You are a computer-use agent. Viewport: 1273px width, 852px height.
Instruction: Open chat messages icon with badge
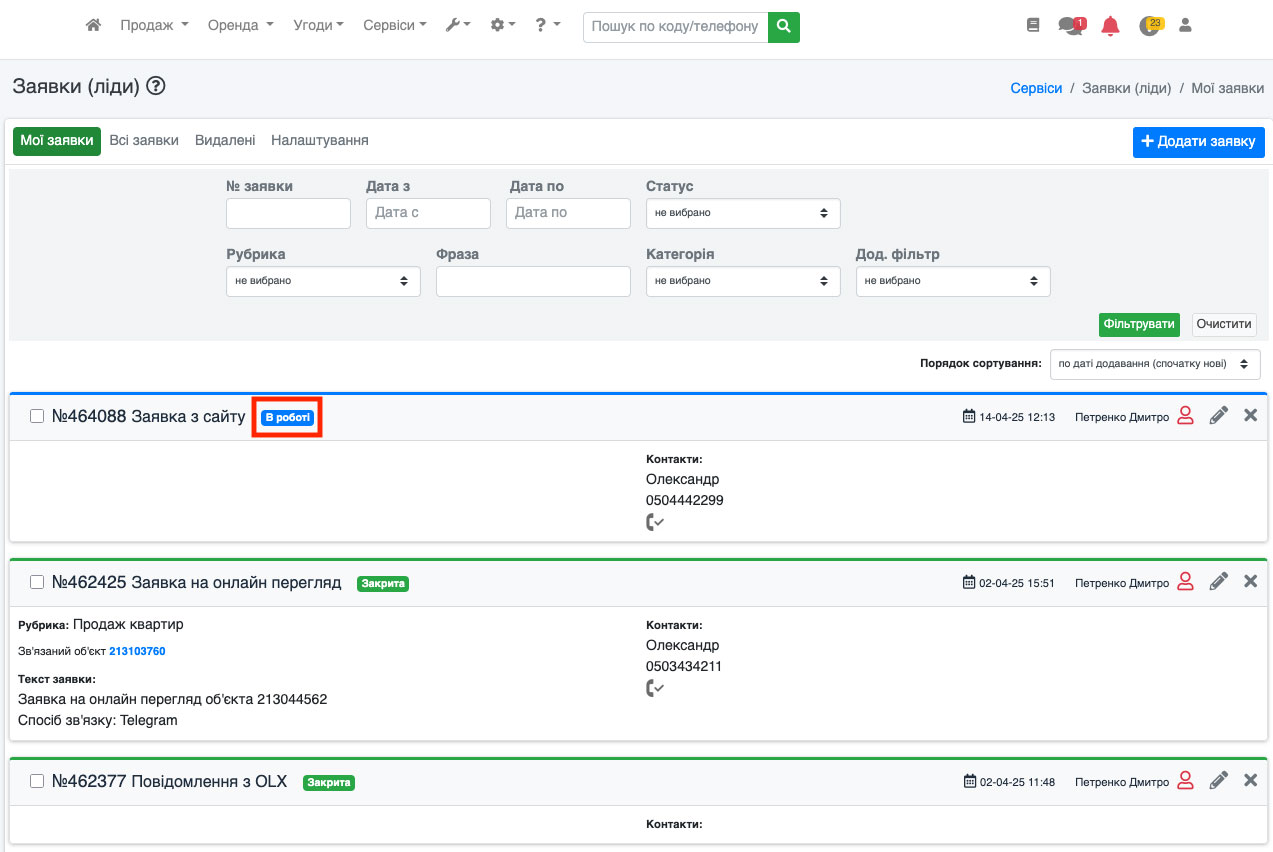coord(1070,26)
